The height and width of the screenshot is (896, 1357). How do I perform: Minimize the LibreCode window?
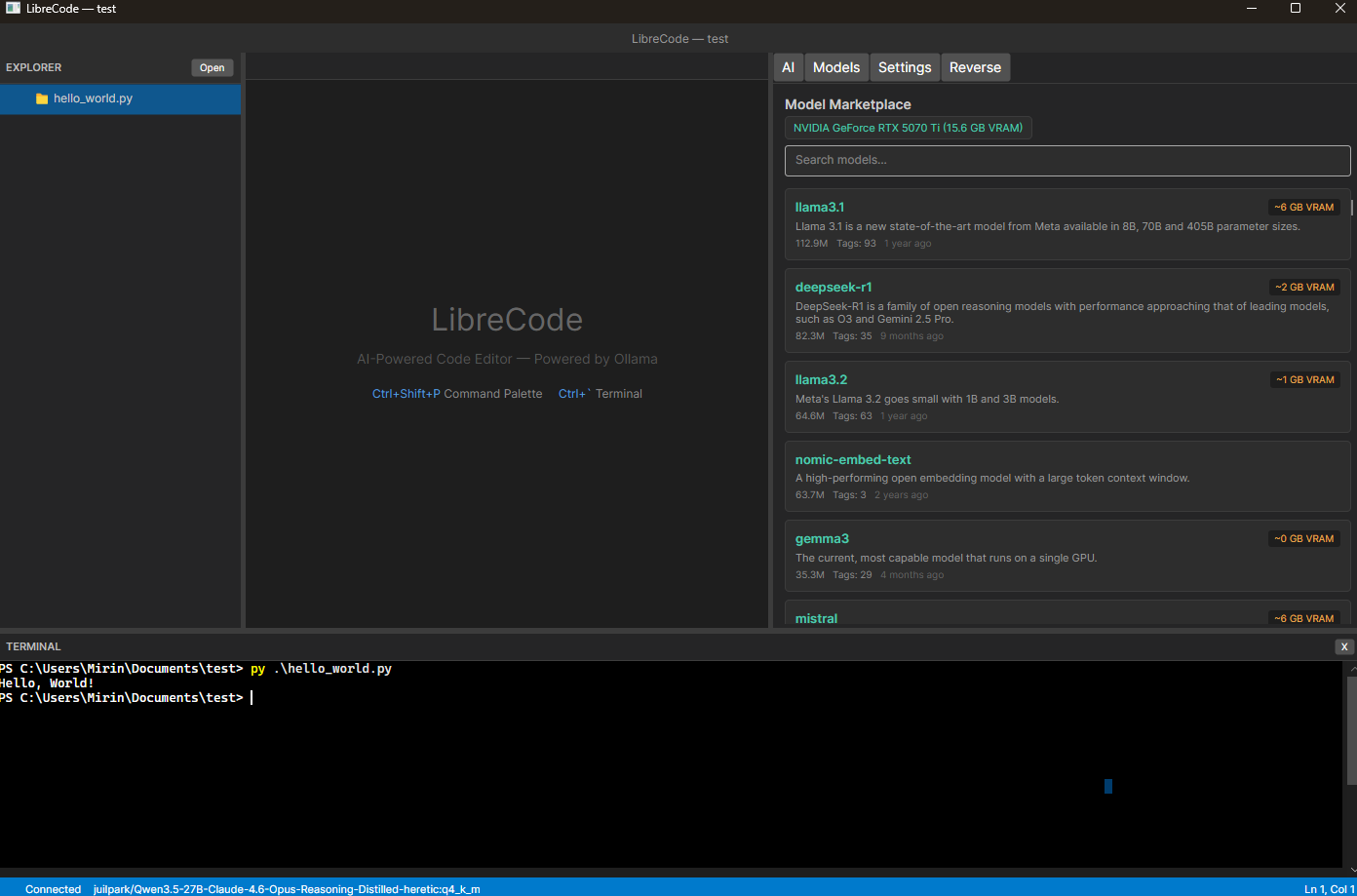pos(1252,9)
